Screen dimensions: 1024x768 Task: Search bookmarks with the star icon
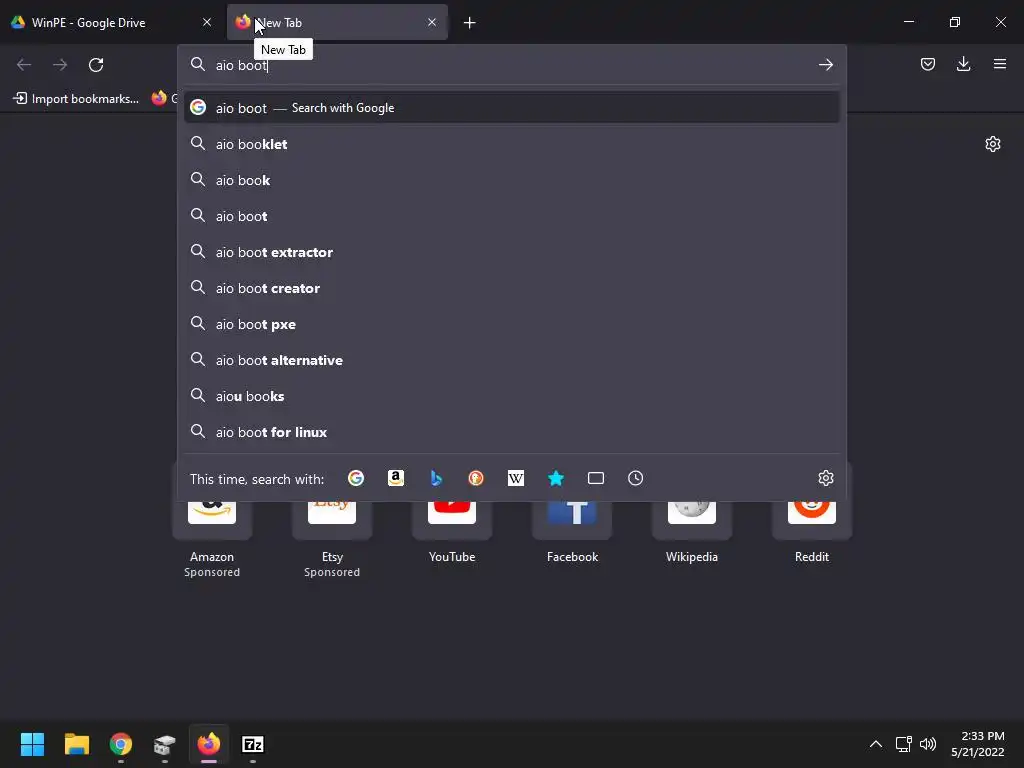click(556, 478)
